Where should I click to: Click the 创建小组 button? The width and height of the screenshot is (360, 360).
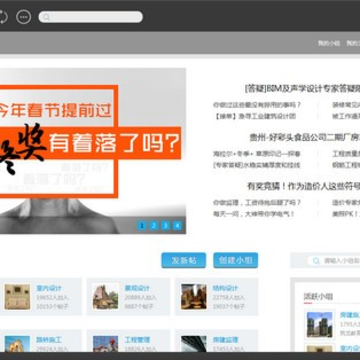coord(236,260)
